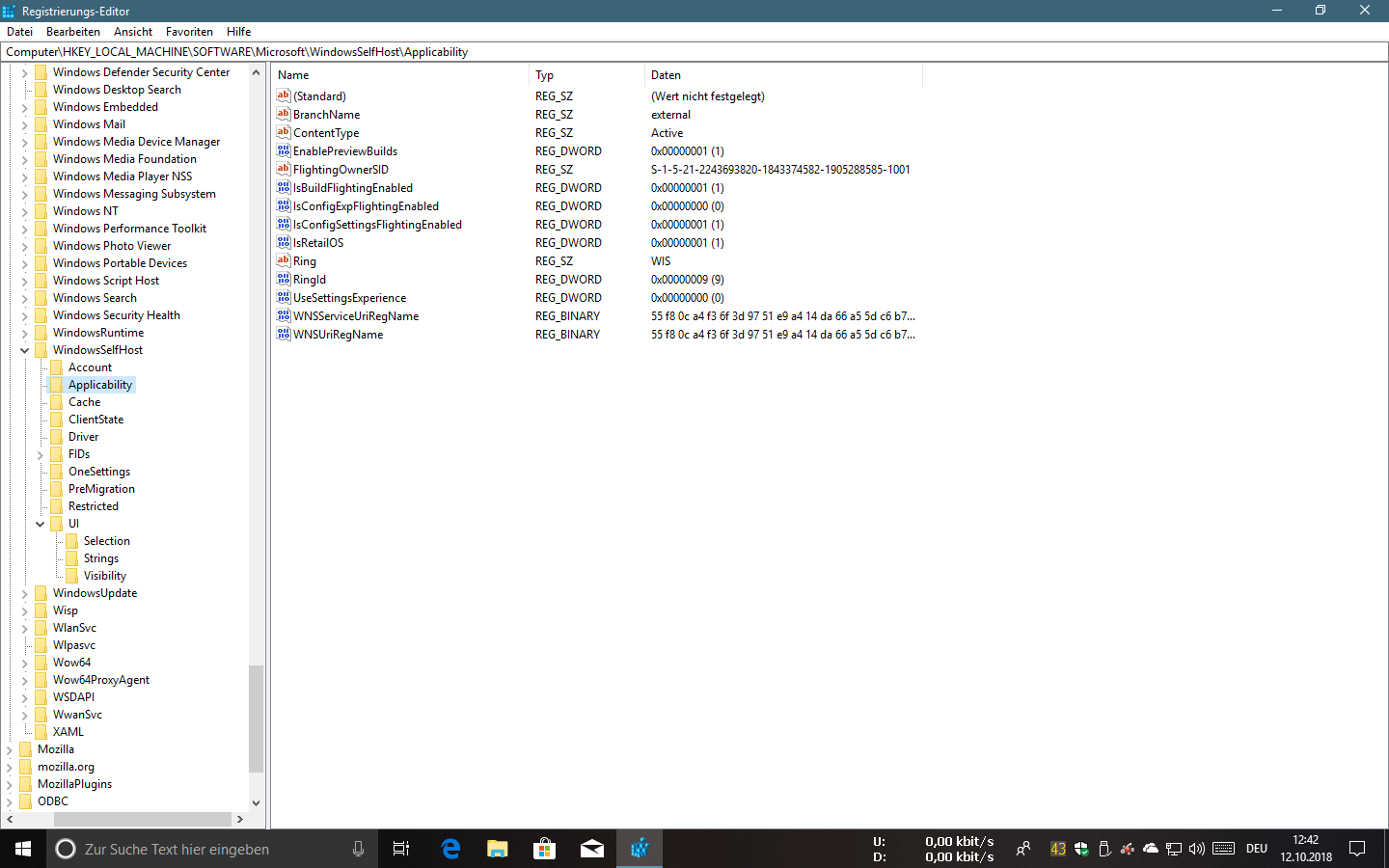This screenshot has height=868, width=1389.
Task: Select the UseSettingsExperience value
Action: [x=349, y=297]
